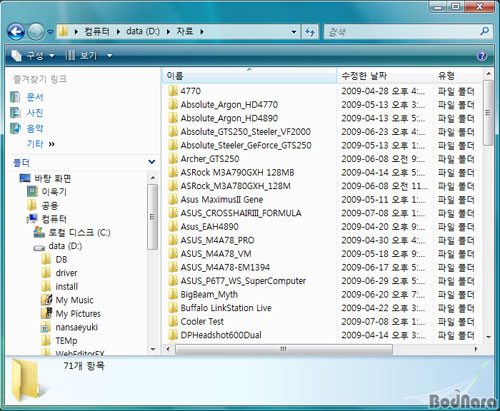500x411 pixels.
Task: Click in the 검색 search field
Action: point(402,32)
